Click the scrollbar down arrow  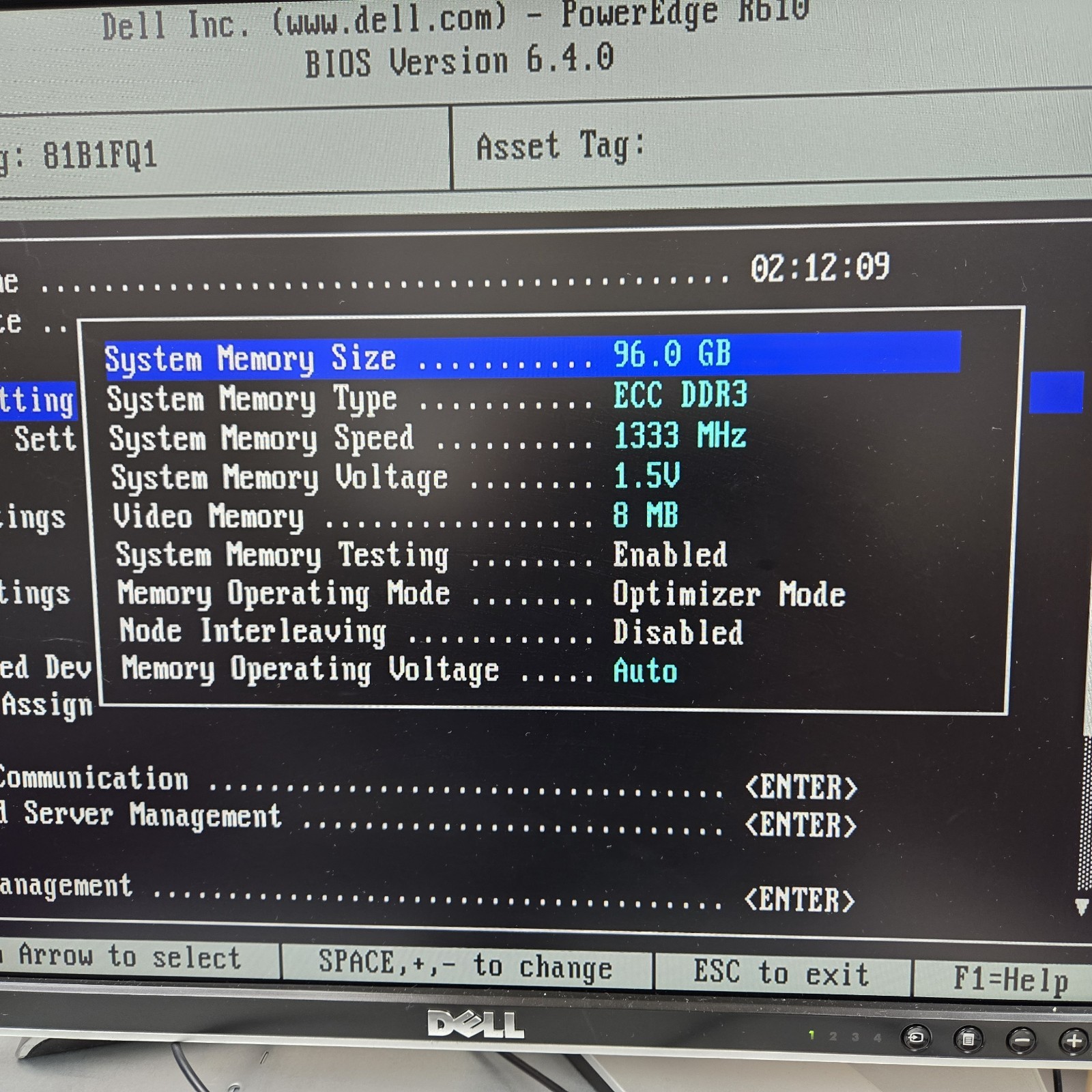tap(1082, 907)
